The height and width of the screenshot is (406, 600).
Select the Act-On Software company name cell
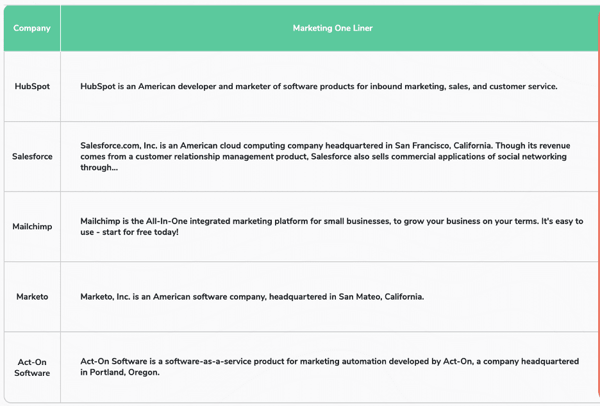click(32, 367)
